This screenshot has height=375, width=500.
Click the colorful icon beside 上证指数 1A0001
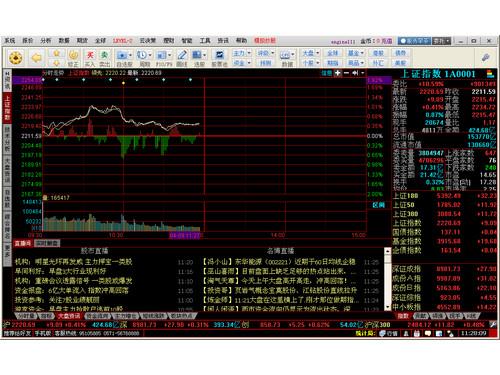pyautogui.click(x=490, y=73)
